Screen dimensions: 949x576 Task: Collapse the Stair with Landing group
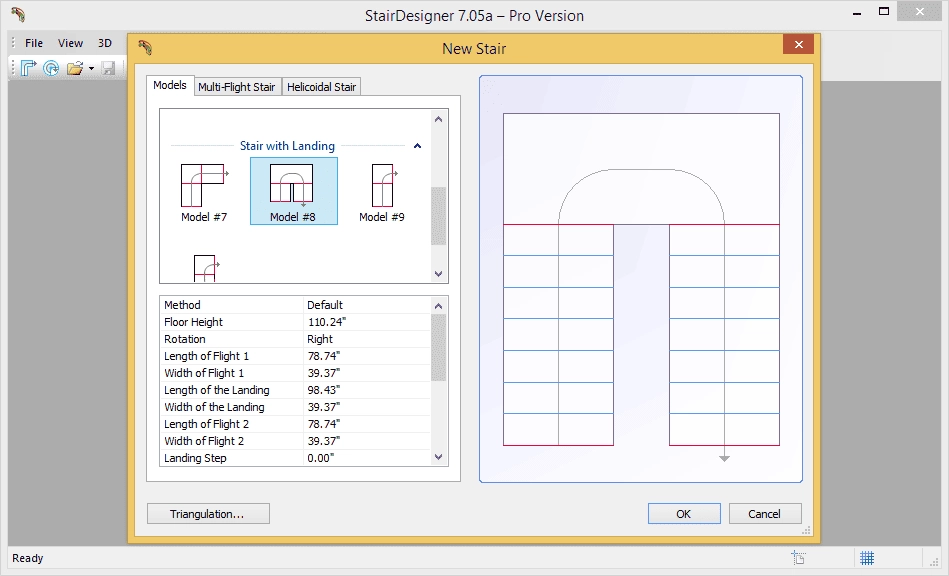click(x=417, y=146)
